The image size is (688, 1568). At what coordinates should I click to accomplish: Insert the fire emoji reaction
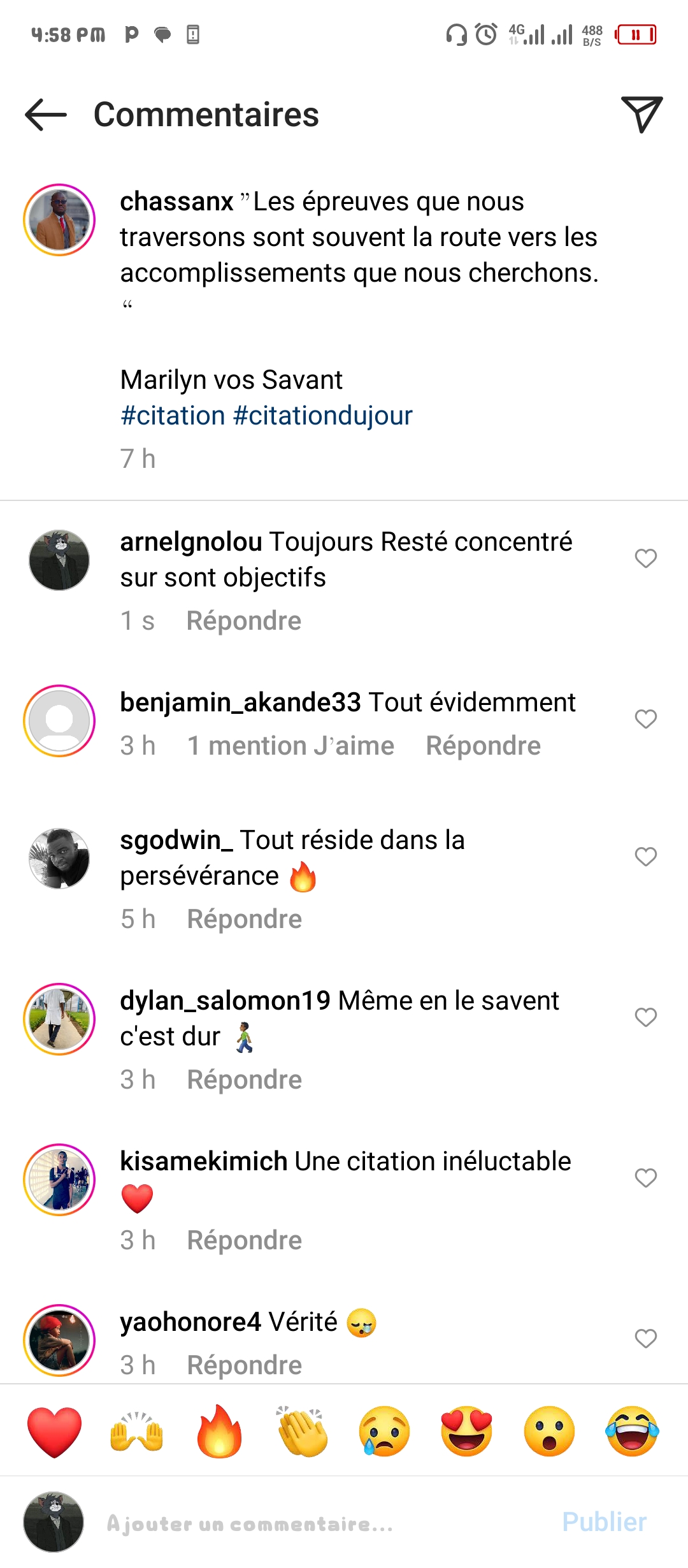tap(219, 1432)
